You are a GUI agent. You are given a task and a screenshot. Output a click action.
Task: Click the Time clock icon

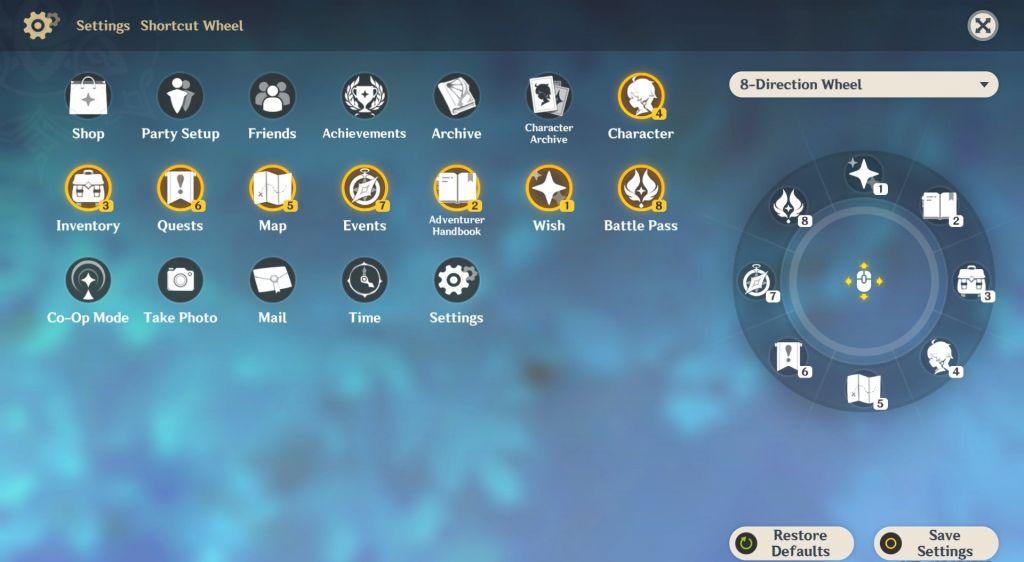pos(364,281)
